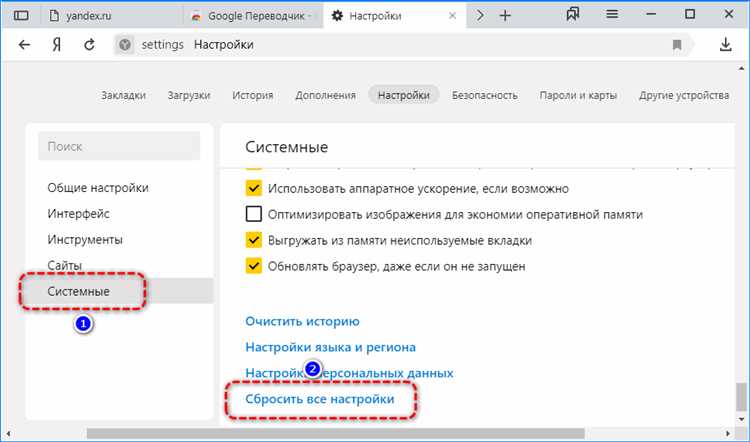Click the scroll left arrow at bottom
This screenshot has height=442, width=750.
tap(8, 434)
